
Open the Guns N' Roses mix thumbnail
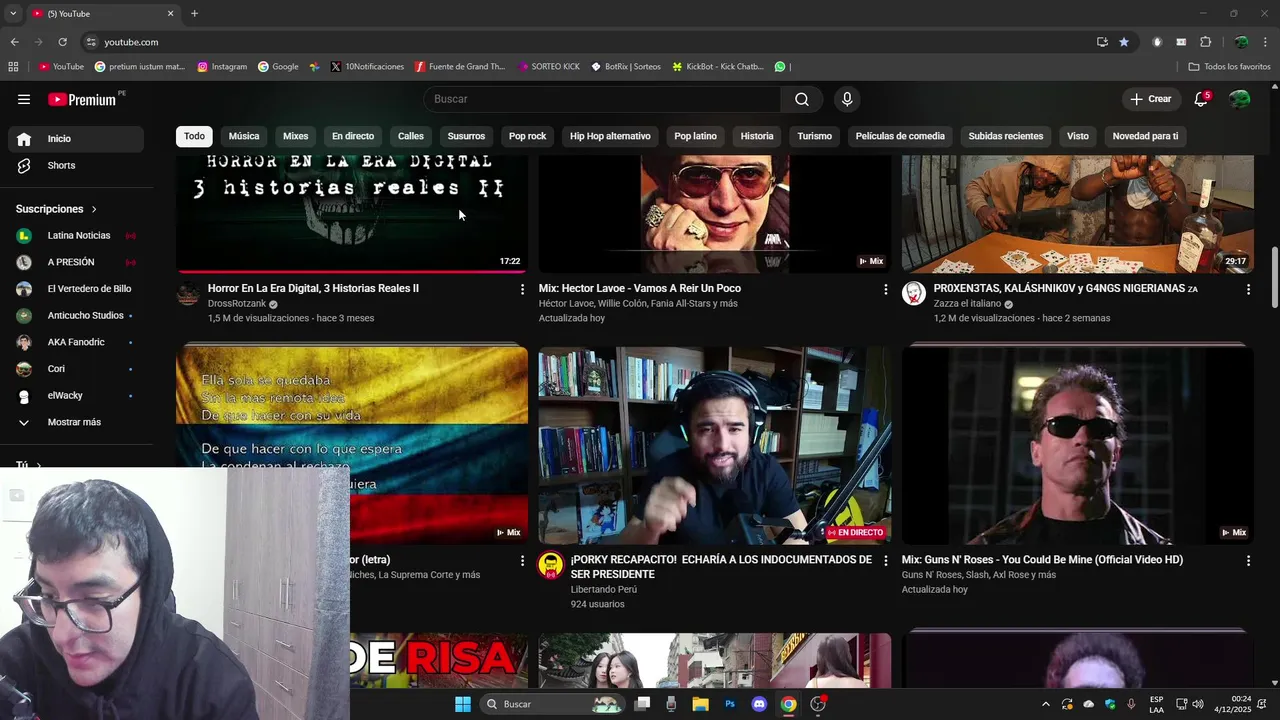[x=1078, y=446]
